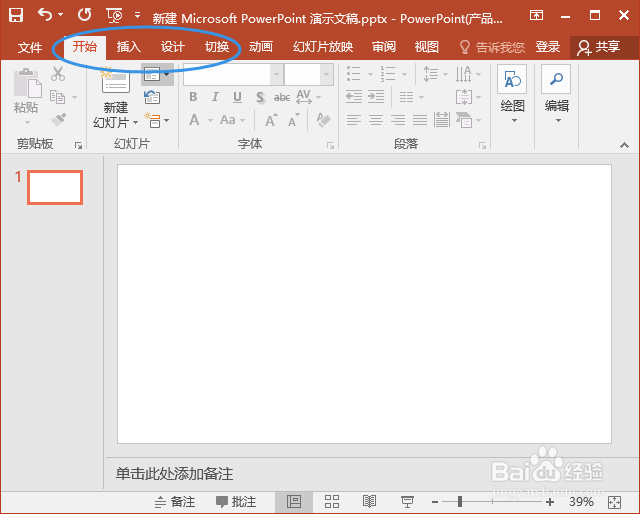Open Customize Quick Access Toolbar dropdown
The width and height of the screenshot is (640, 514).
(x=138, y=16)
